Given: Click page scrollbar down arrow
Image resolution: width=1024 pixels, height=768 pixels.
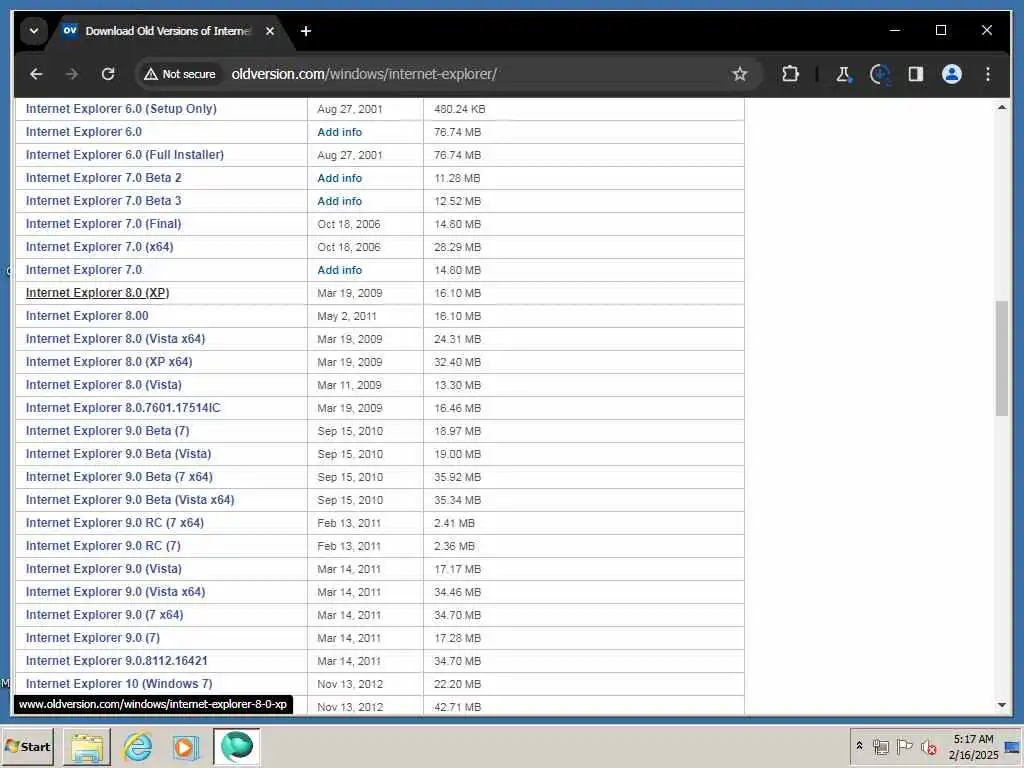Looking at the screenshot, I should tap(1002, 705).
